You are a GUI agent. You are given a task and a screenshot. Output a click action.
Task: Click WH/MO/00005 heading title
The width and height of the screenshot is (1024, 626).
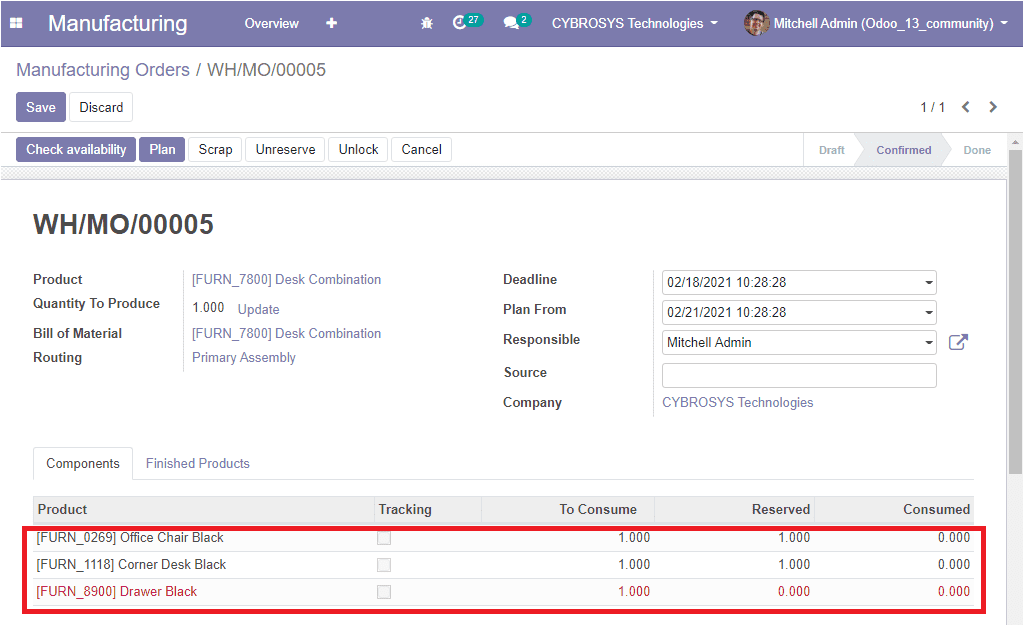click(x=123, y=225)
